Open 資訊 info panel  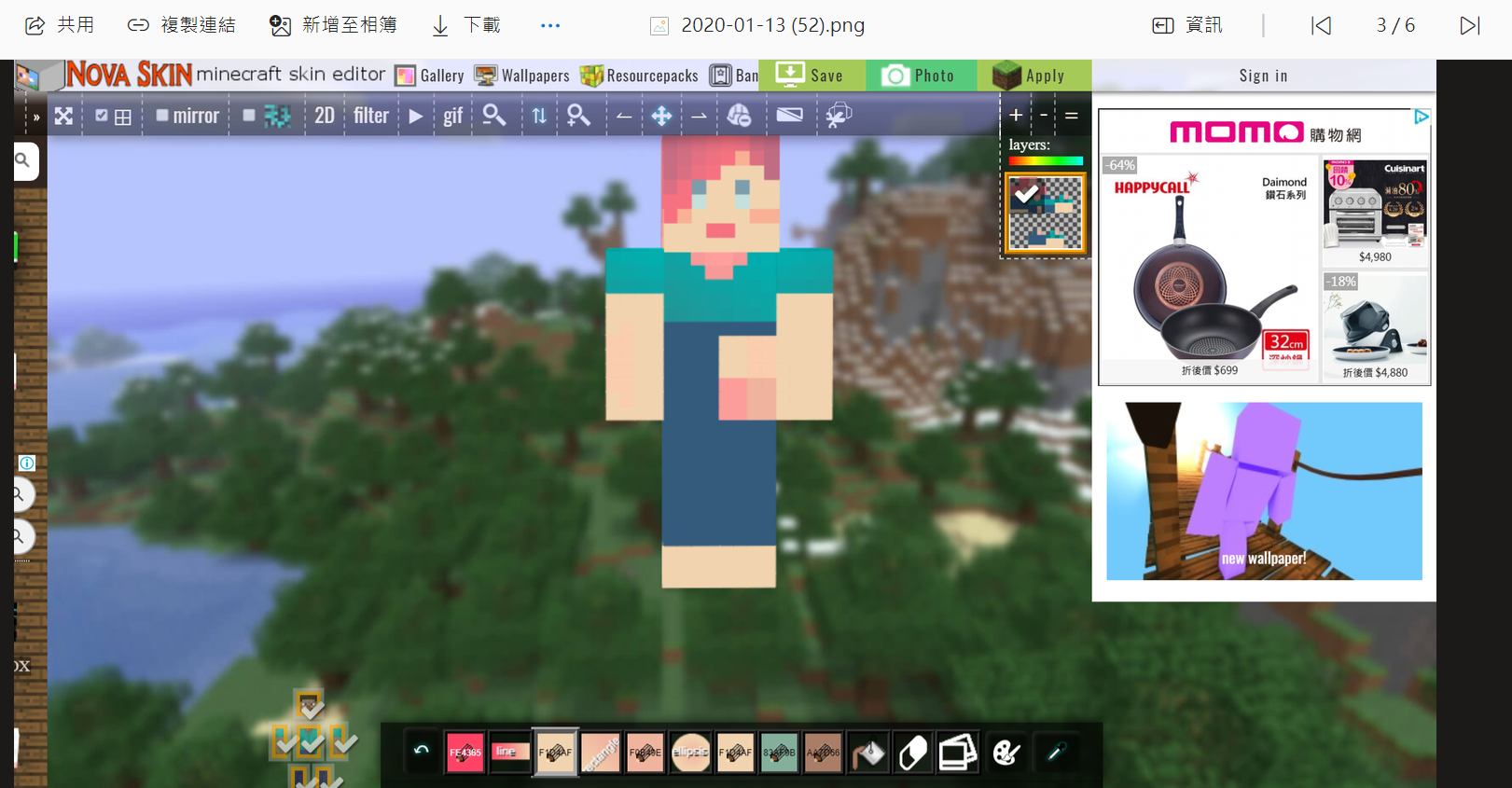(1186, 25)
